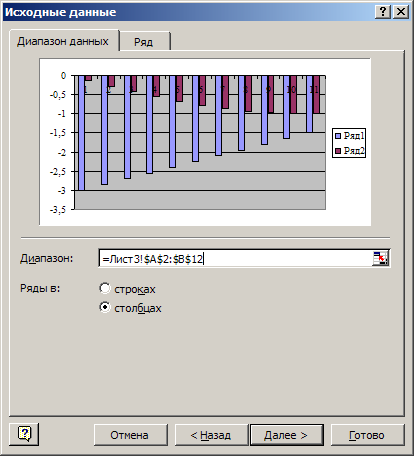
Task: Proceed with the Далее button
Action: (x=286, y=435)
